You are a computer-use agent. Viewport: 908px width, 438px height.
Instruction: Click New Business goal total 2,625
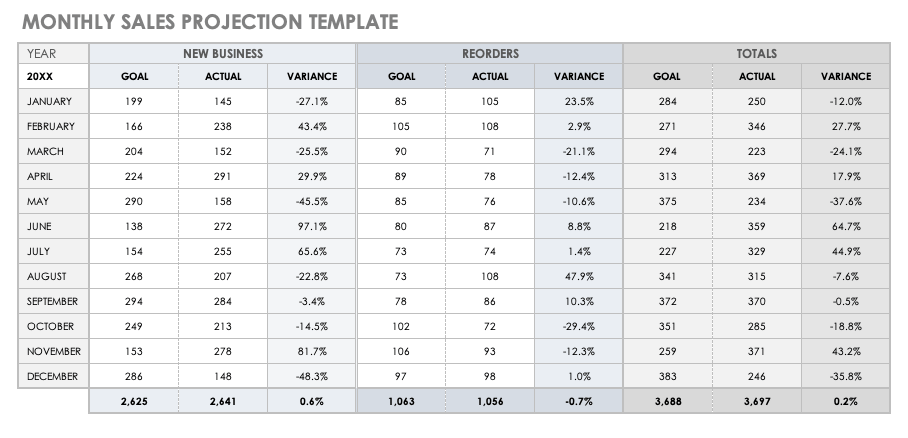134,402
